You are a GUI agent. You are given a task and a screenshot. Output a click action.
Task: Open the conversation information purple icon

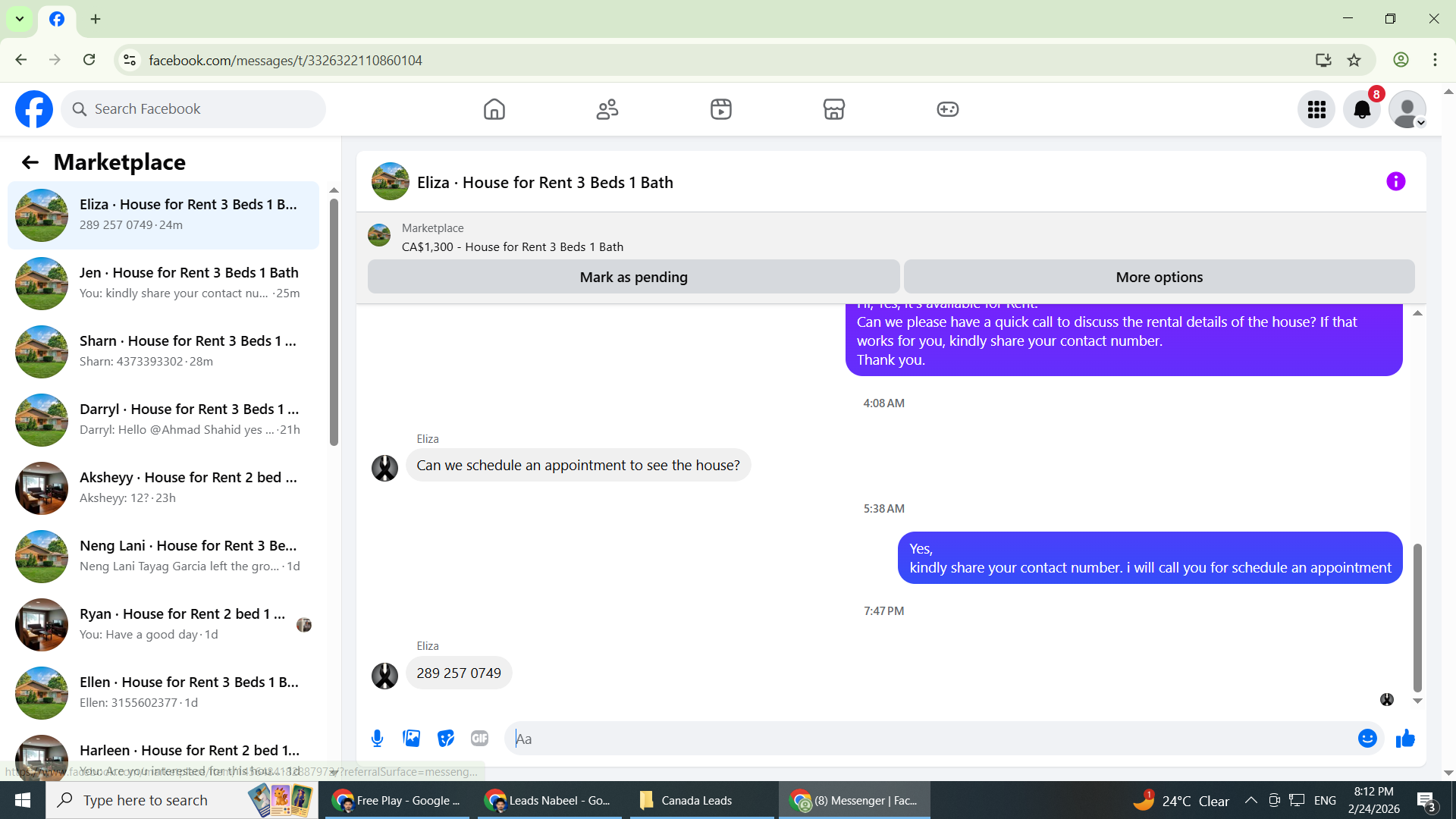pos(1395,182)
